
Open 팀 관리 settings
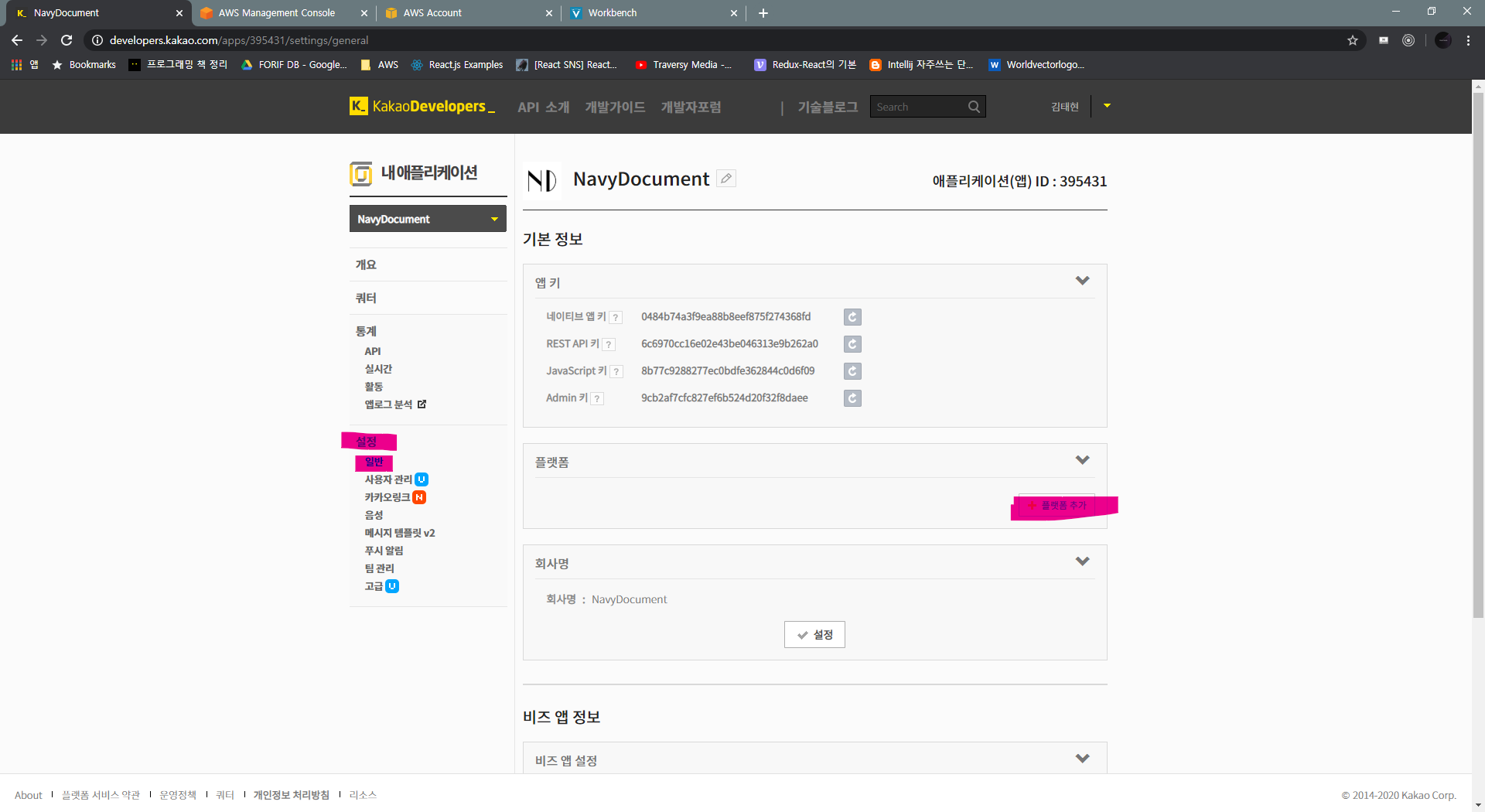379,568
